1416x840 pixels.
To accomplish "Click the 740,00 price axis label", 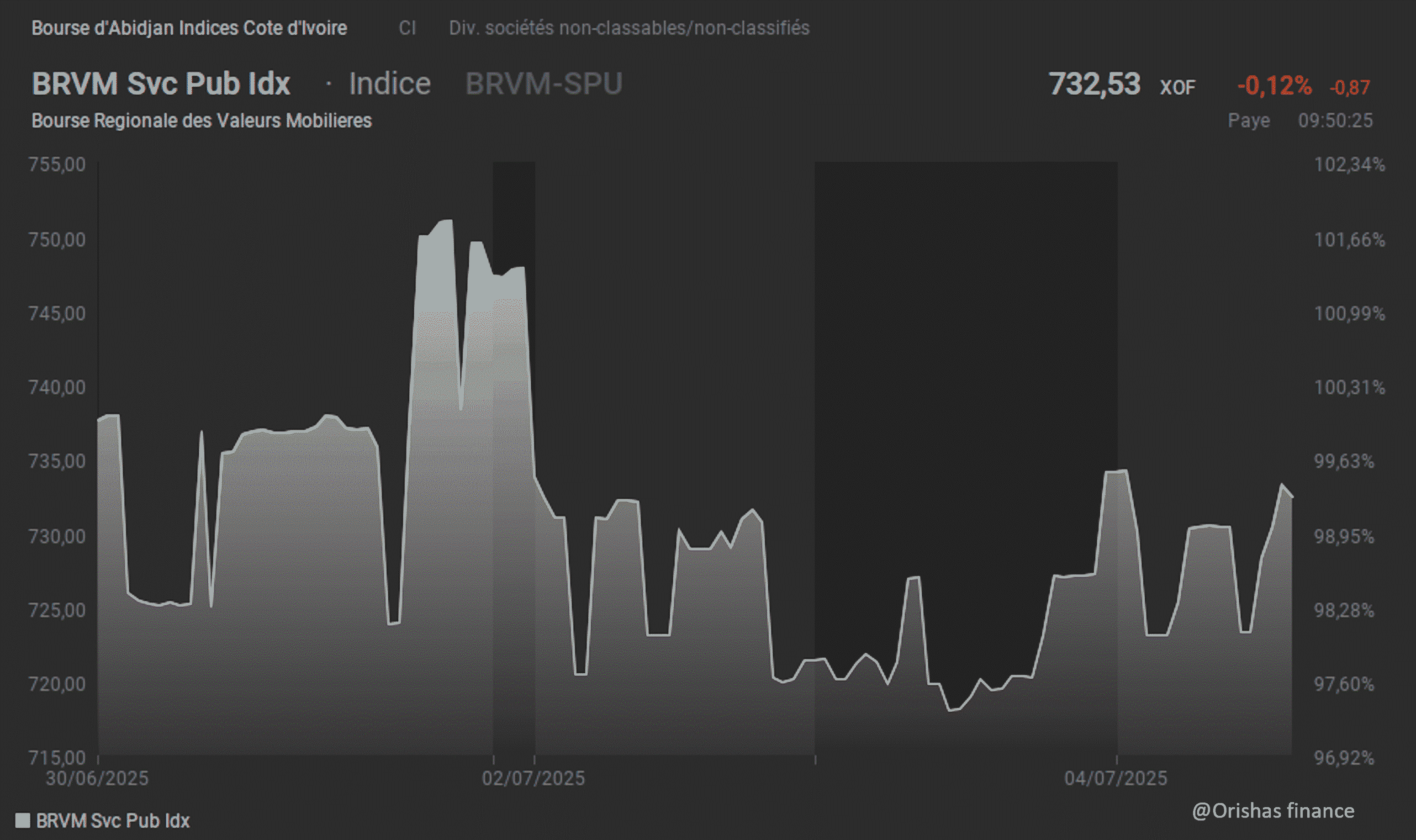I will (x=57, y=387).
